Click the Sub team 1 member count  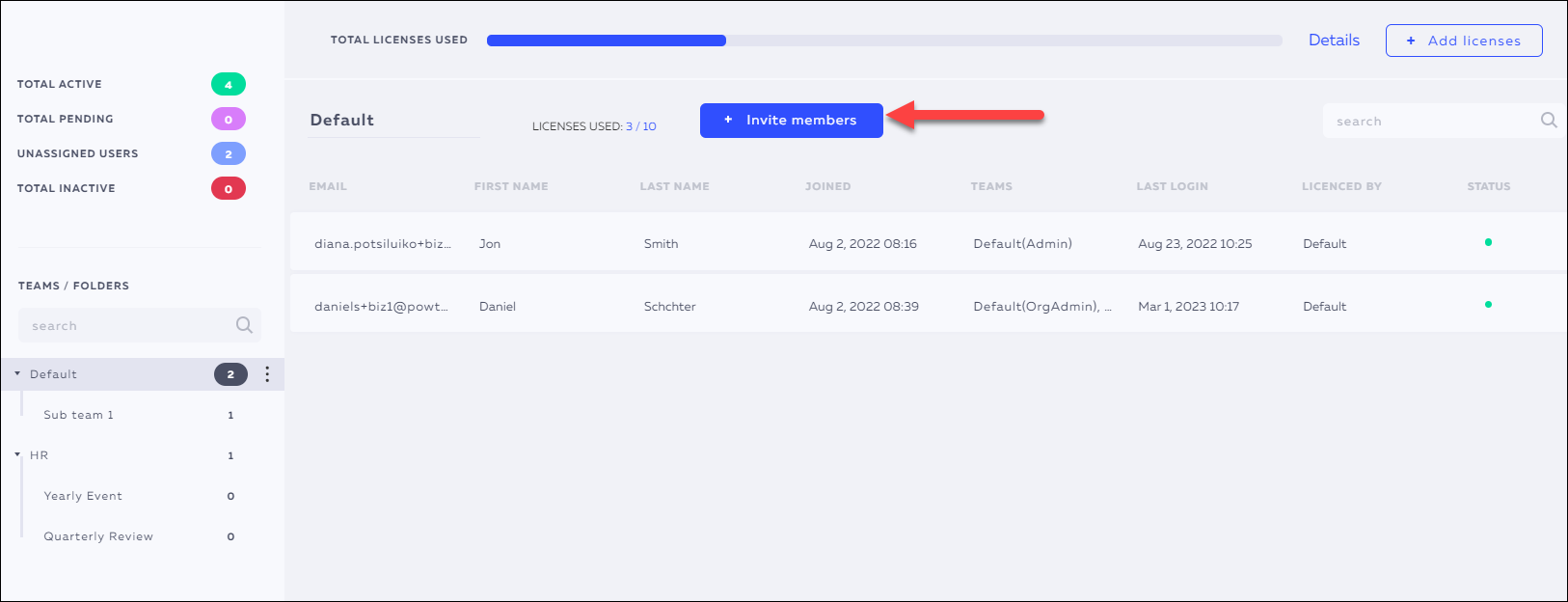pyautogui.click(x=230, y=415)
